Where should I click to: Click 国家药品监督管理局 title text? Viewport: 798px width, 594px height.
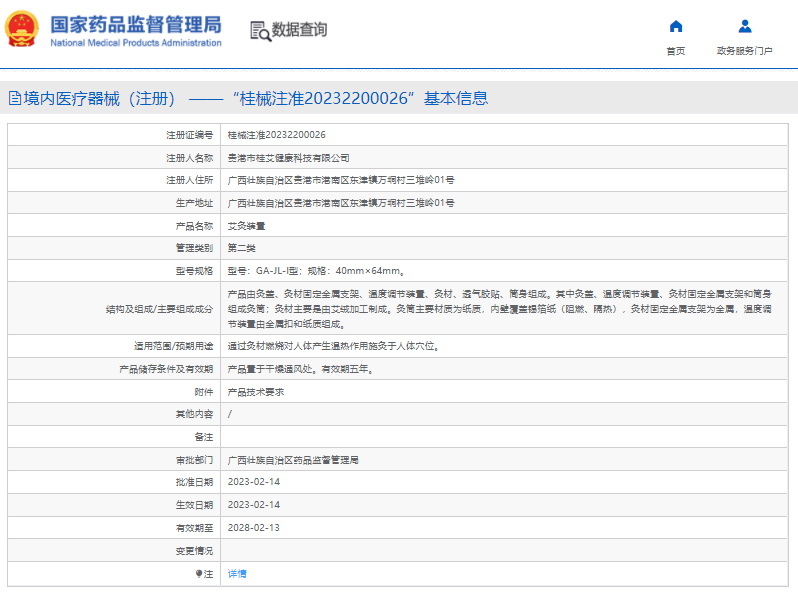(136, 24)
